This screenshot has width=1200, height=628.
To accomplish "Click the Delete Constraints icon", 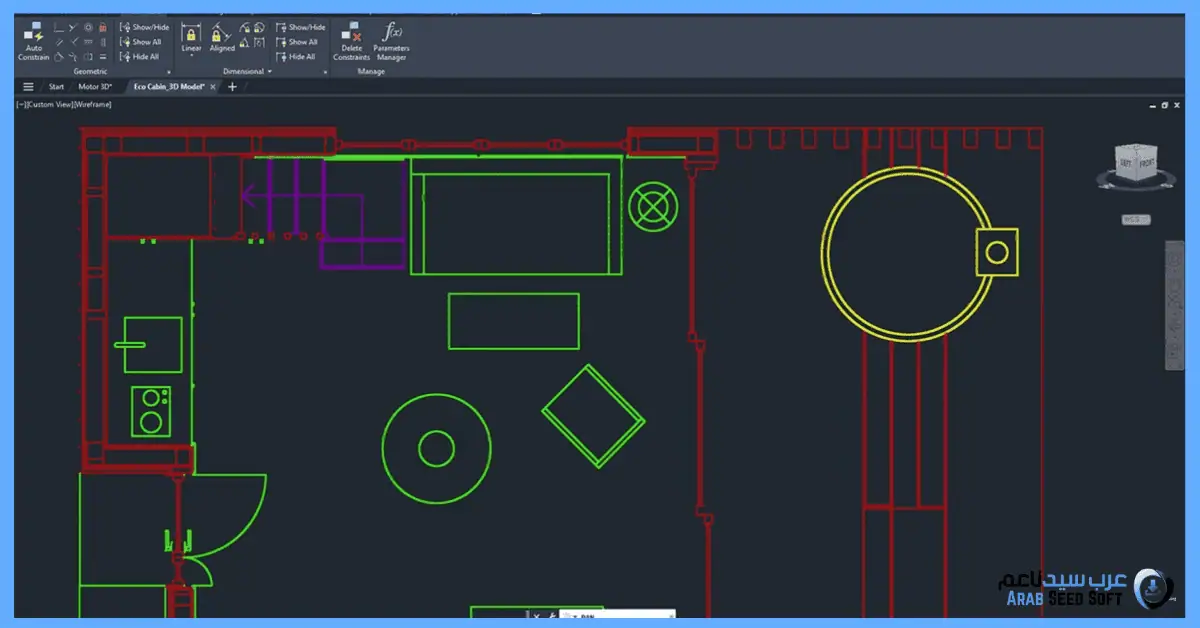I will [351, 40].
